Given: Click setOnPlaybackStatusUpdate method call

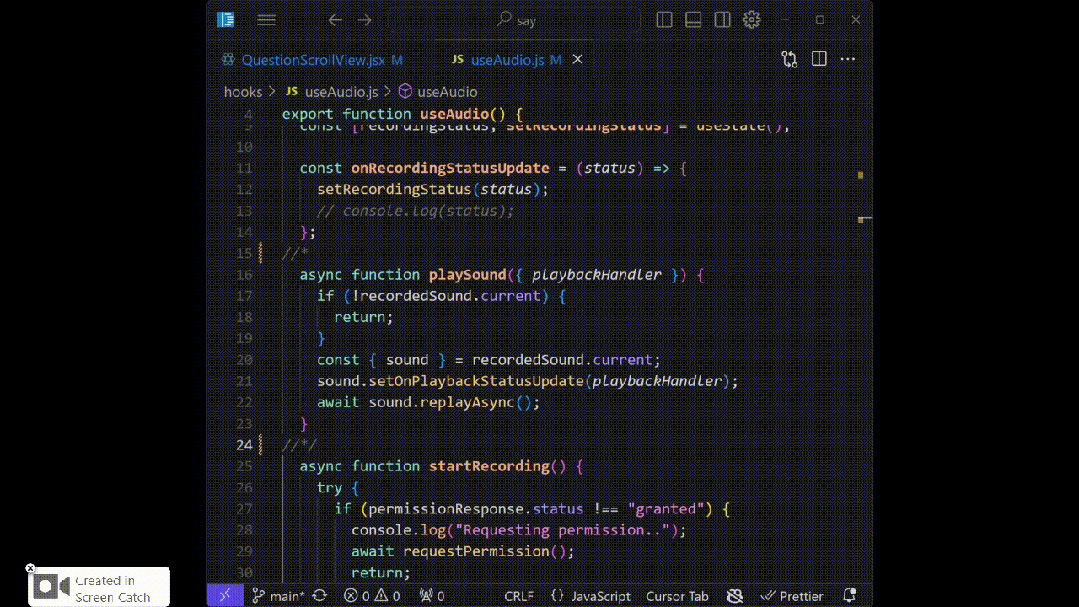Looking at the screenshot, I should (x=476, y=381).
